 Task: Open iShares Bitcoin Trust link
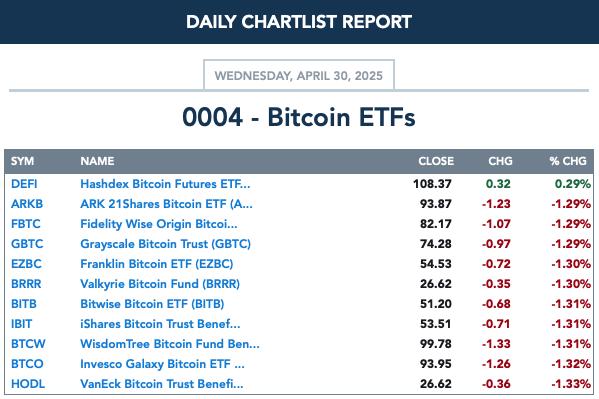point(160,324)
